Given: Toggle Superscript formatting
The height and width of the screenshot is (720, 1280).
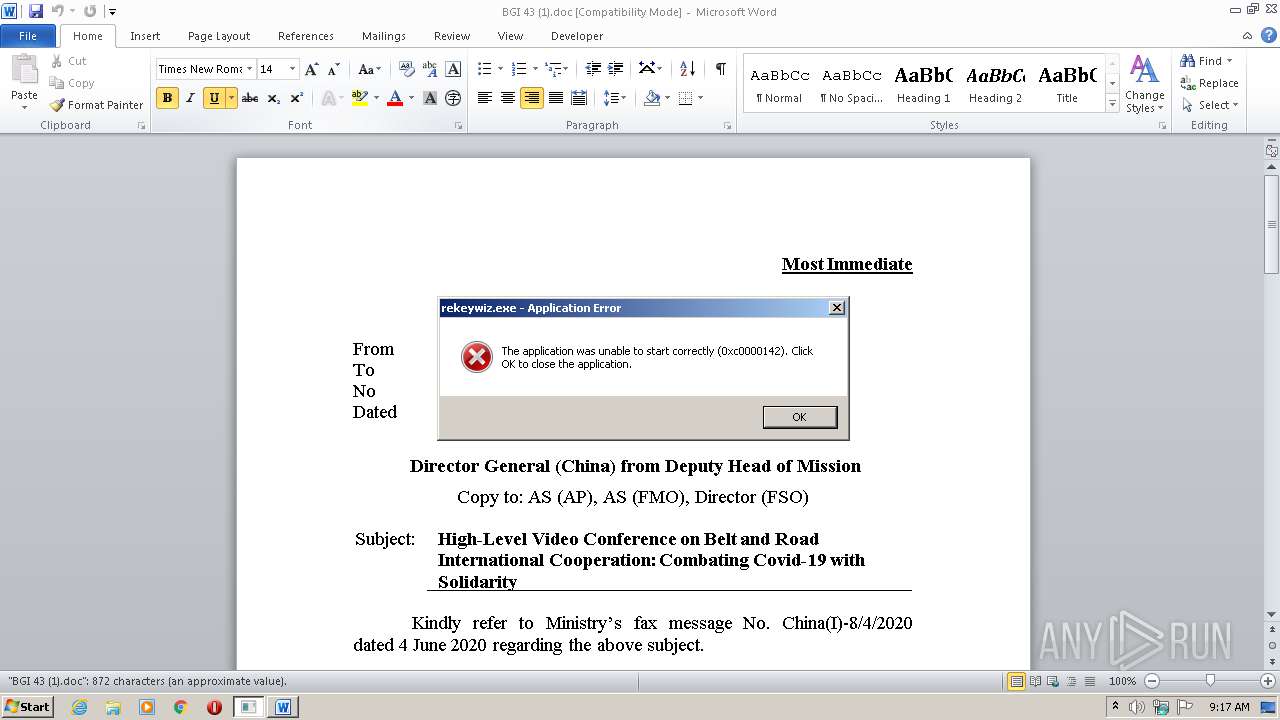Looking at the screenshot, I should pos(296,98).
